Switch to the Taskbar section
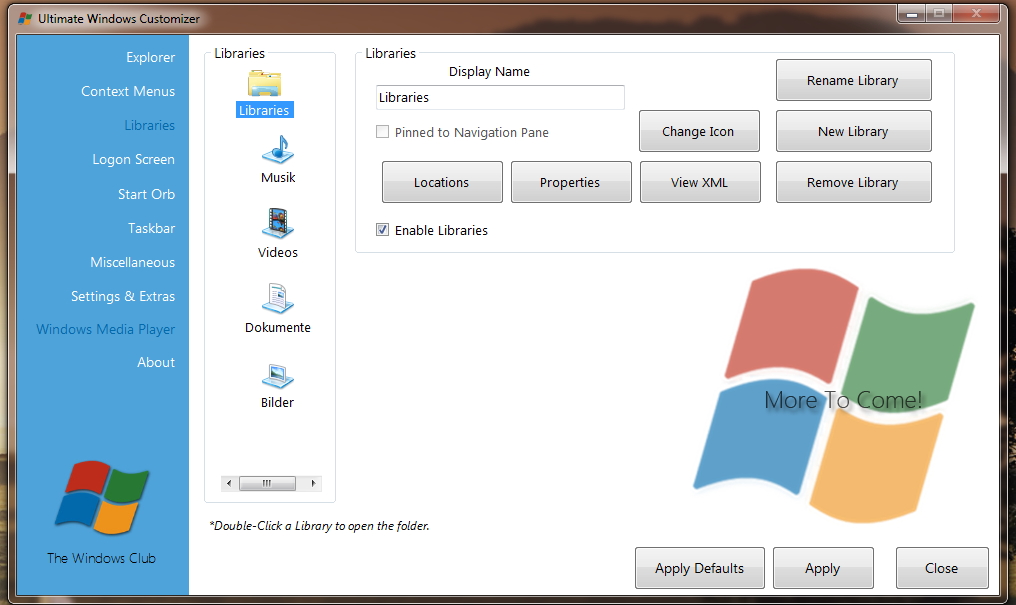 tap(151, 228)
